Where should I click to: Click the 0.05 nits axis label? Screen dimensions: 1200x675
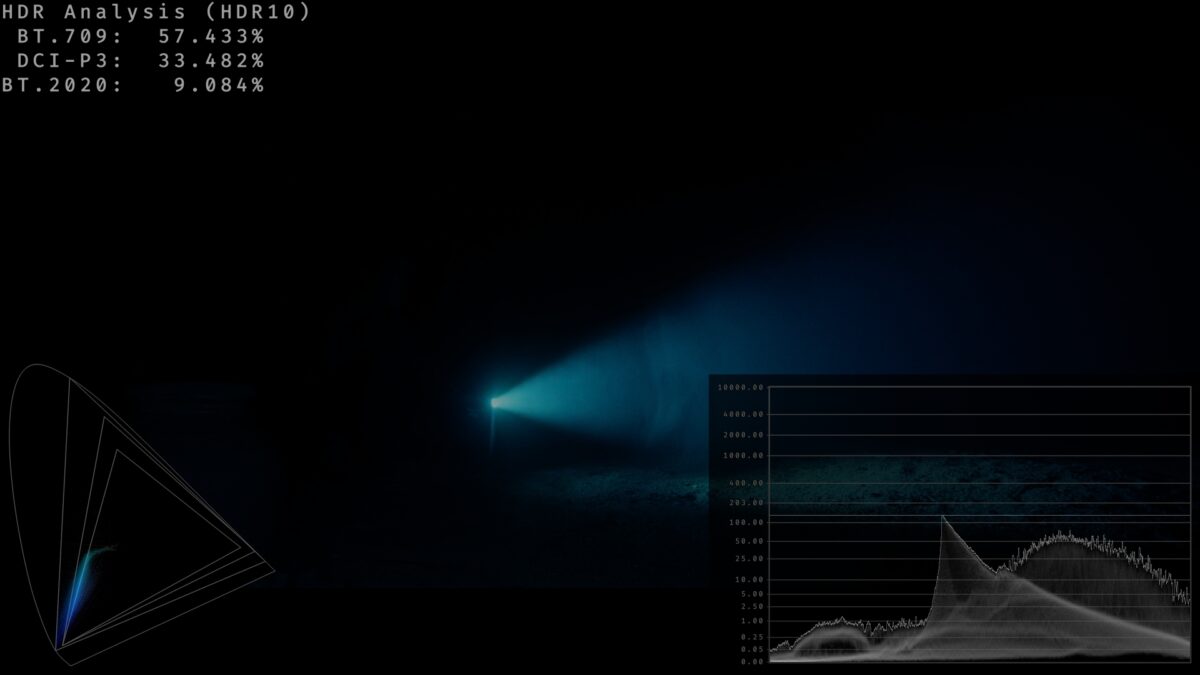(752, 650)
